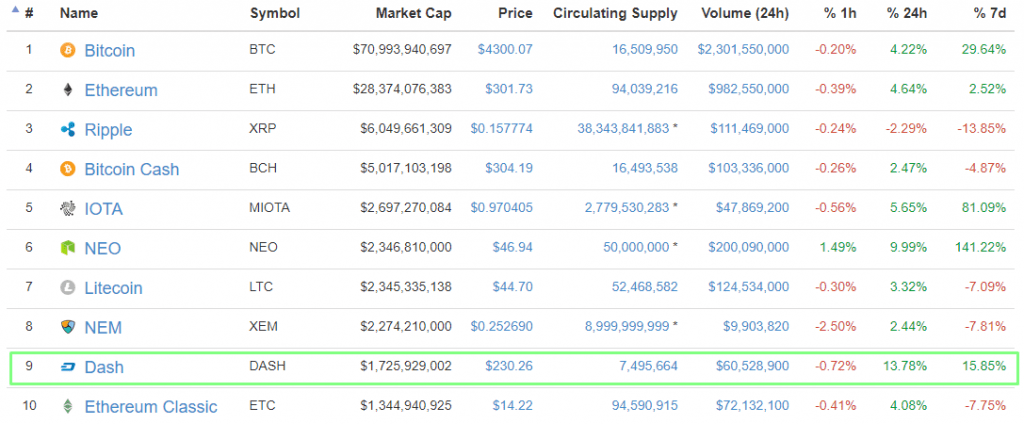
Task: Click the Bitcoin coin logo icon
Action: tap(68, 50)
